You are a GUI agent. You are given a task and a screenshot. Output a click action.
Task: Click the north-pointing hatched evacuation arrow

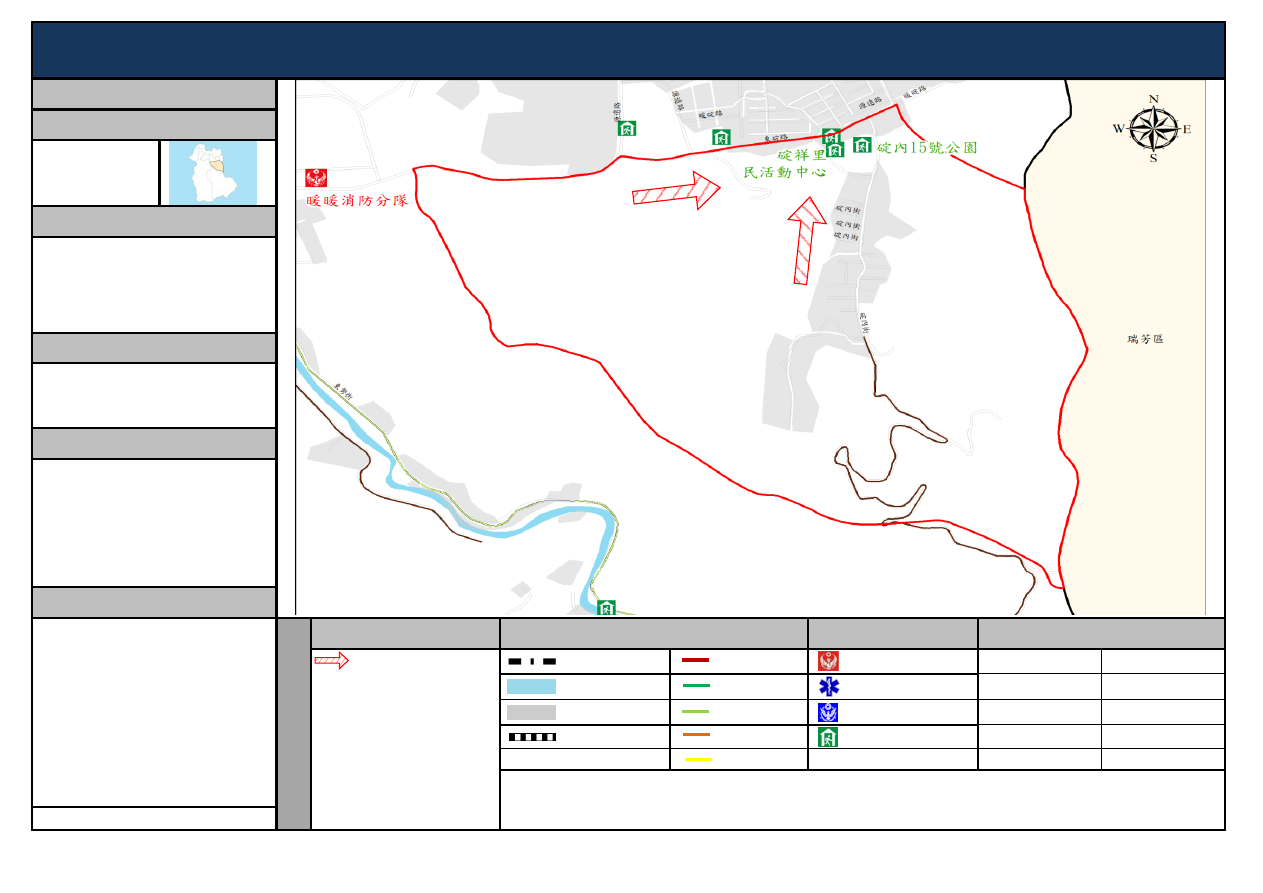[806, 240]
